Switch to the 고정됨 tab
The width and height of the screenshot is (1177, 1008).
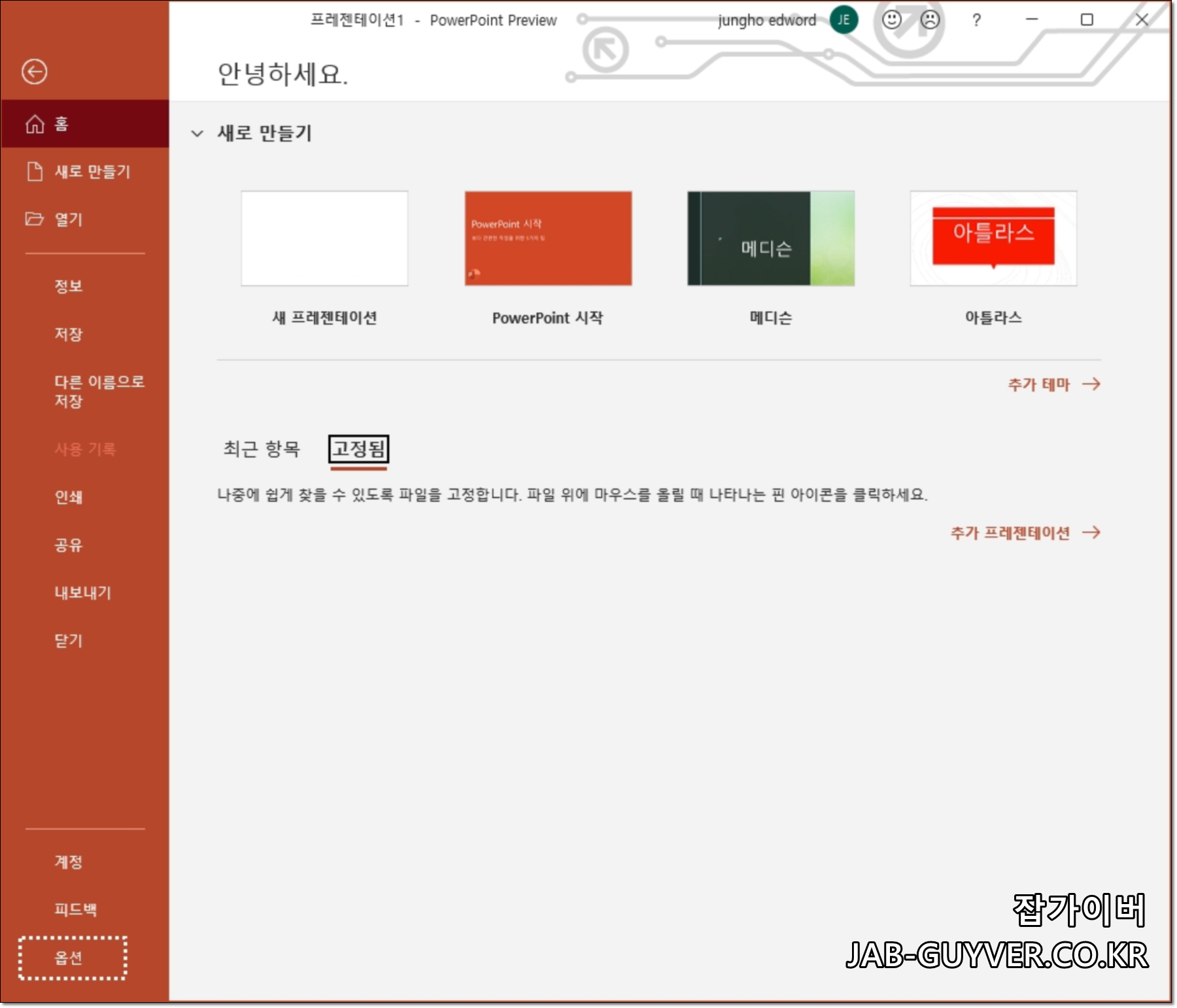click(359, 449)
